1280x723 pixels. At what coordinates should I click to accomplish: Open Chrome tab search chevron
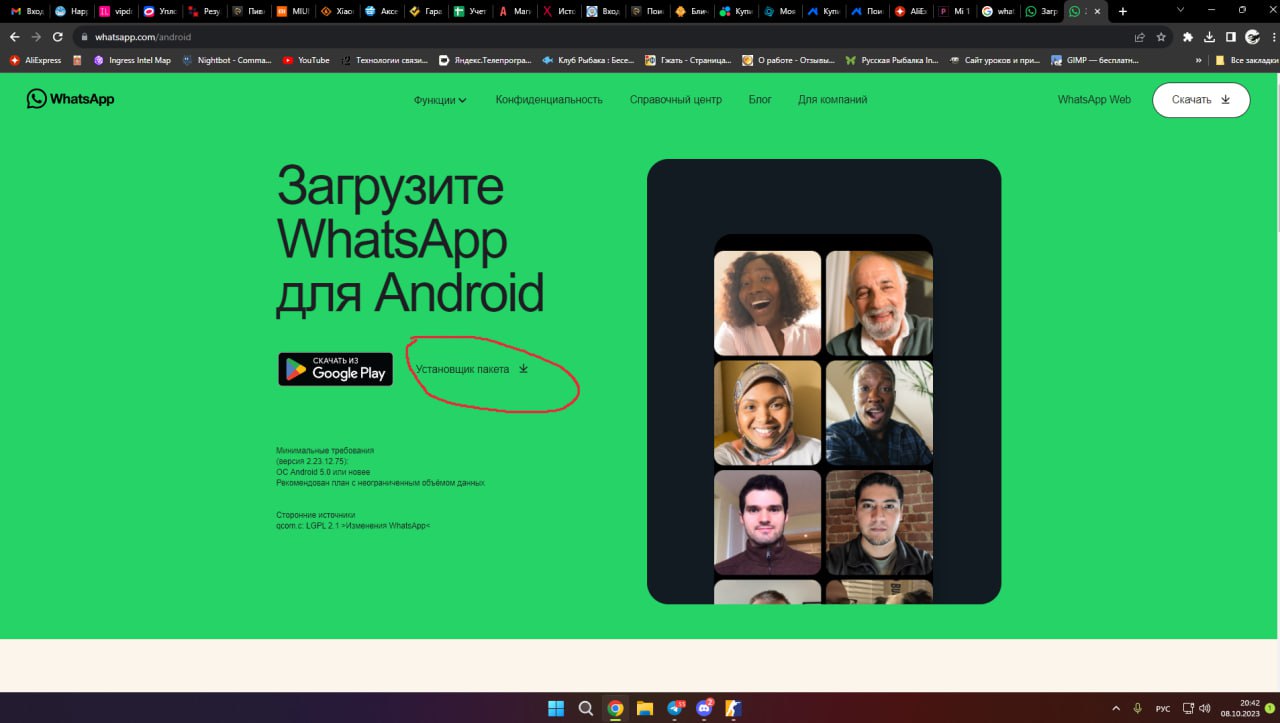[x=1181, y=10]
